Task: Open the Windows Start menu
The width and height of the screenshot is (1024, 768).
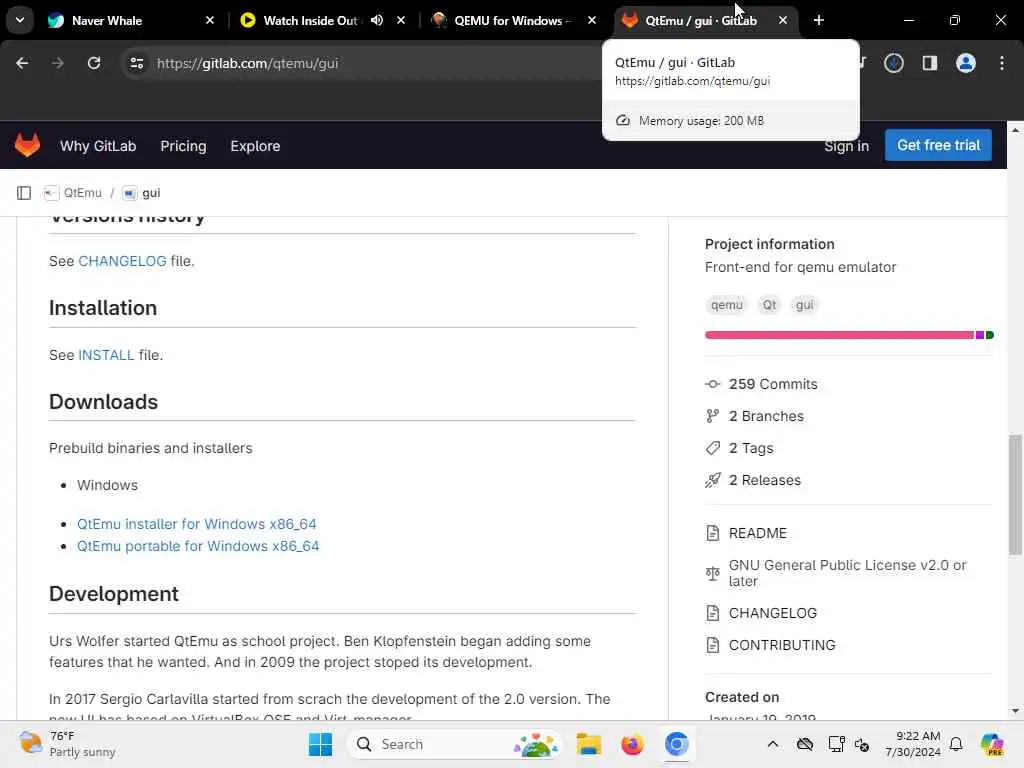Action: tap(320, 744)
